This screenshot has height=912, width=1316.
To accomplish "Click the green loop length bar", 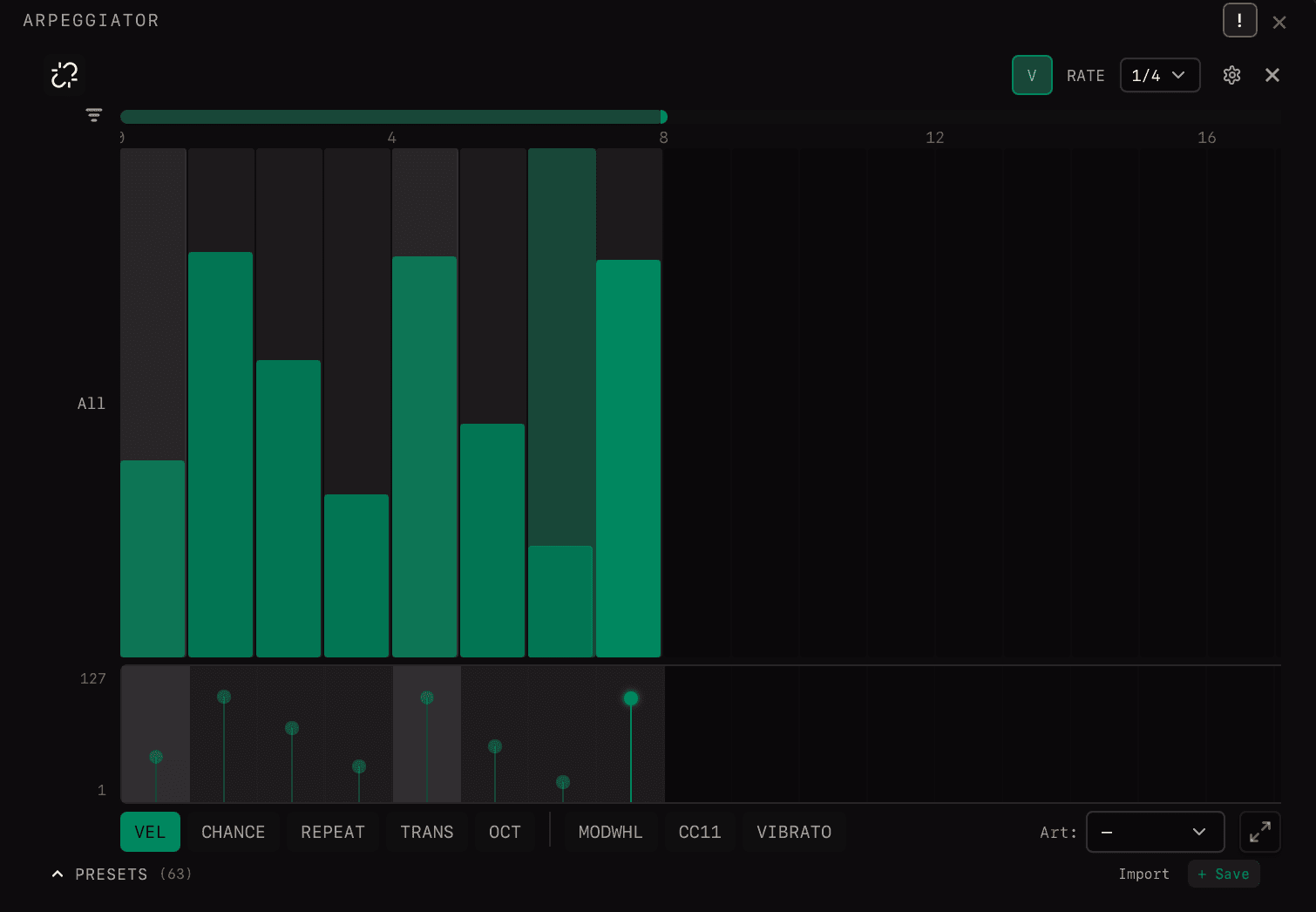I will coord(392,115).
